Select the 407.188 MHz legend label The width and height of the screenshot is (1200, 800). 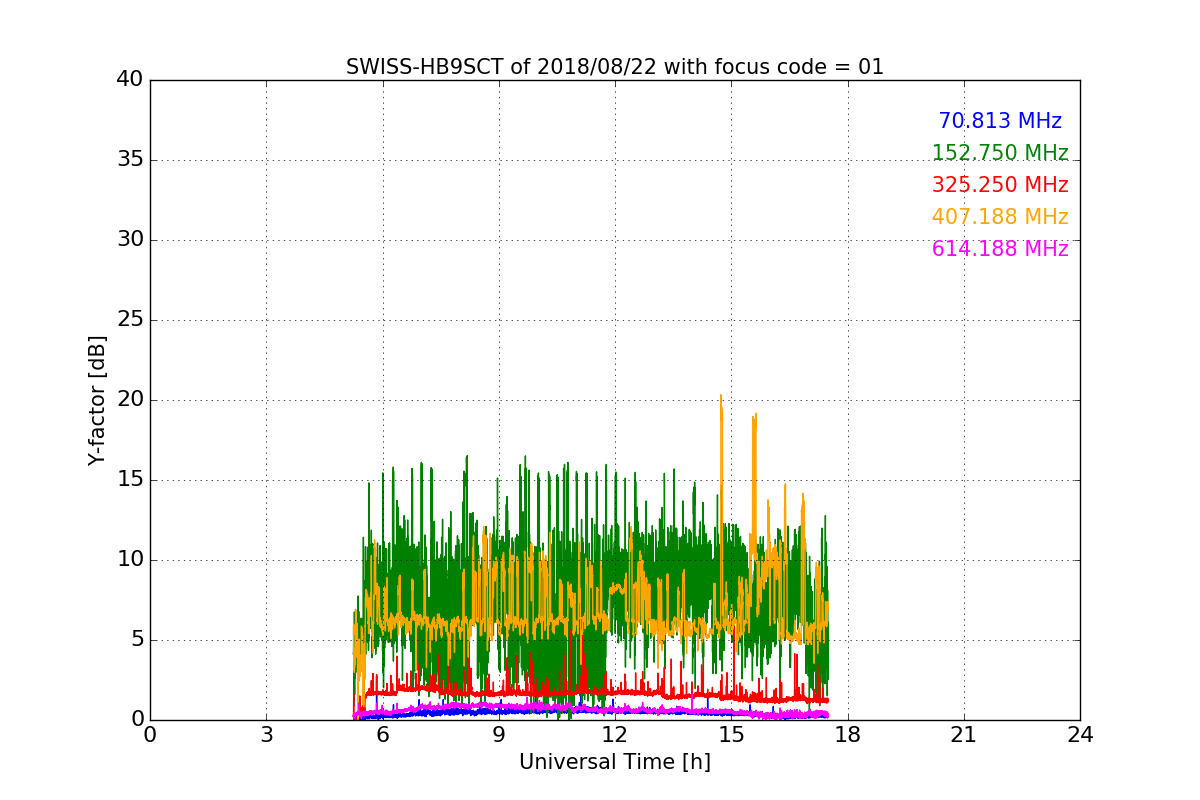coord(1000,217)
